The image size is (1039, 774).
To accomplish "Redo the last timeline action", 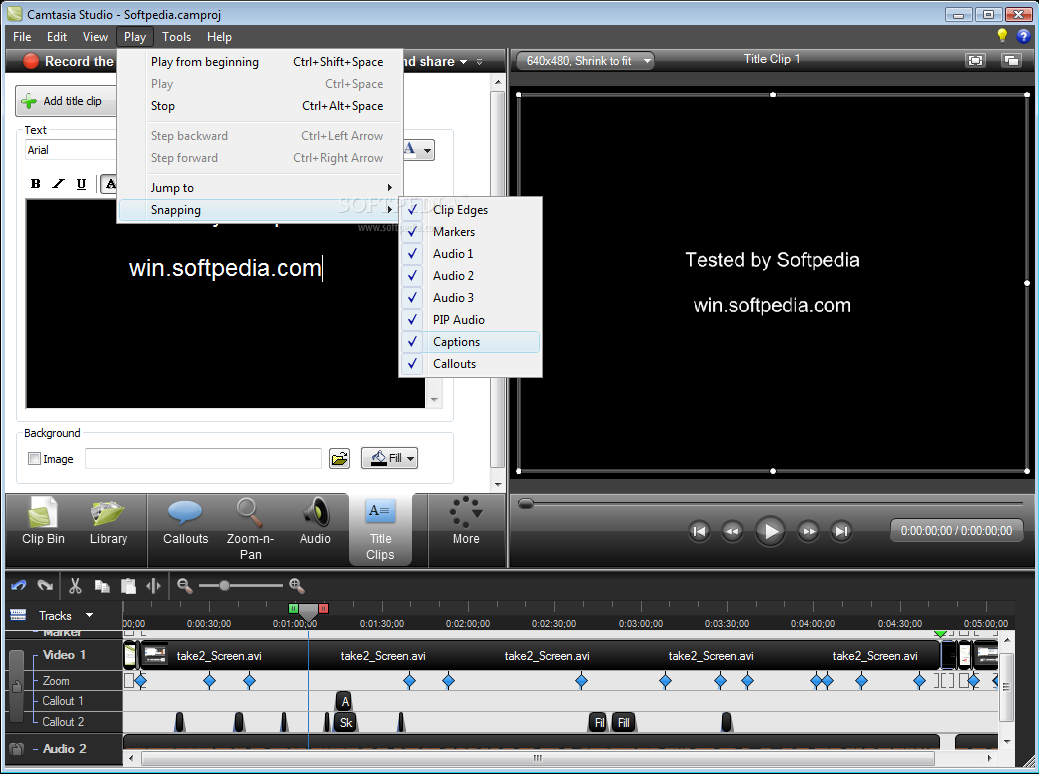I will (x=45, y=586).
